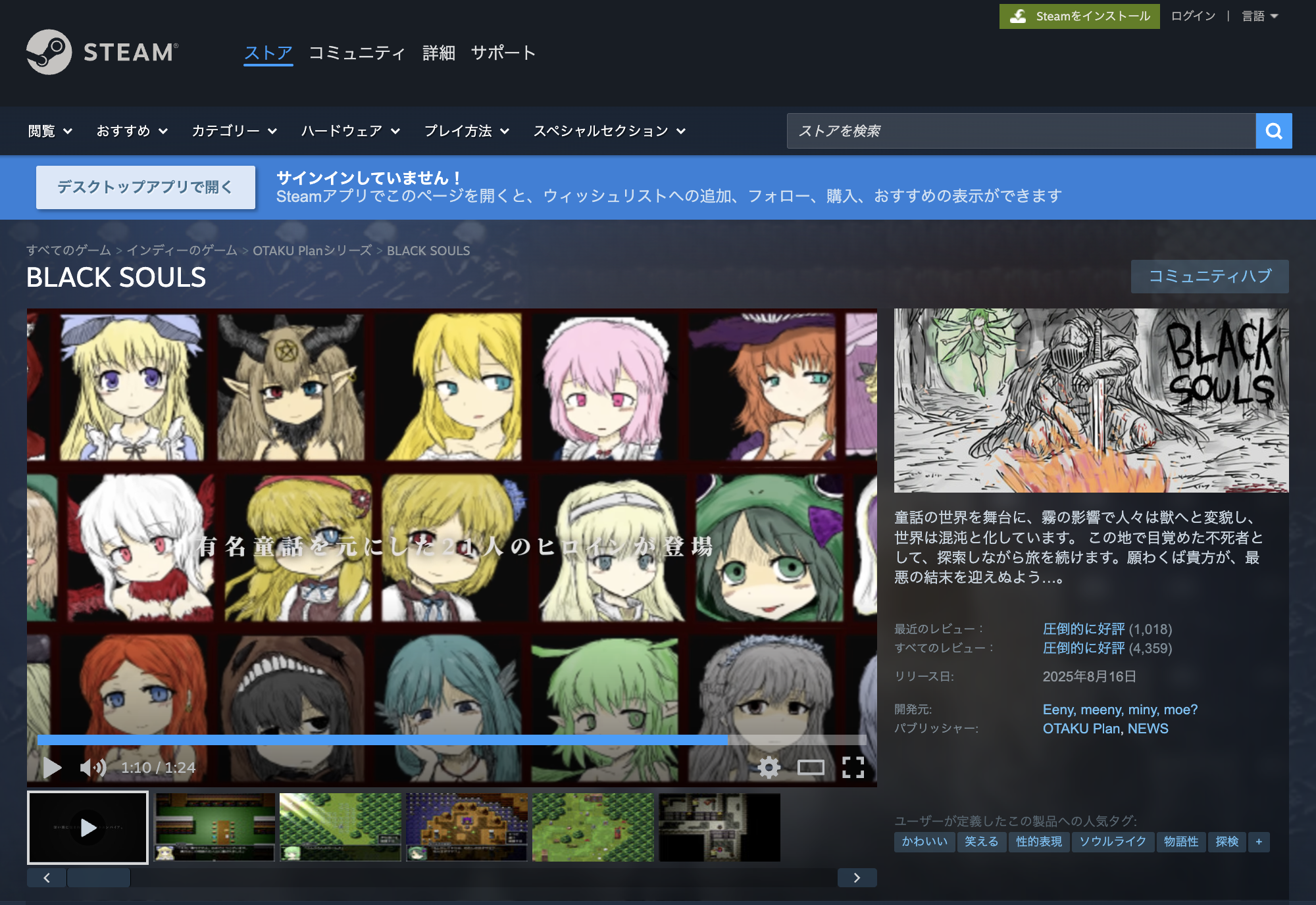
Task: Switch to the コミュニティ tab
Action: pyautogui.click(x=357, y=53)
